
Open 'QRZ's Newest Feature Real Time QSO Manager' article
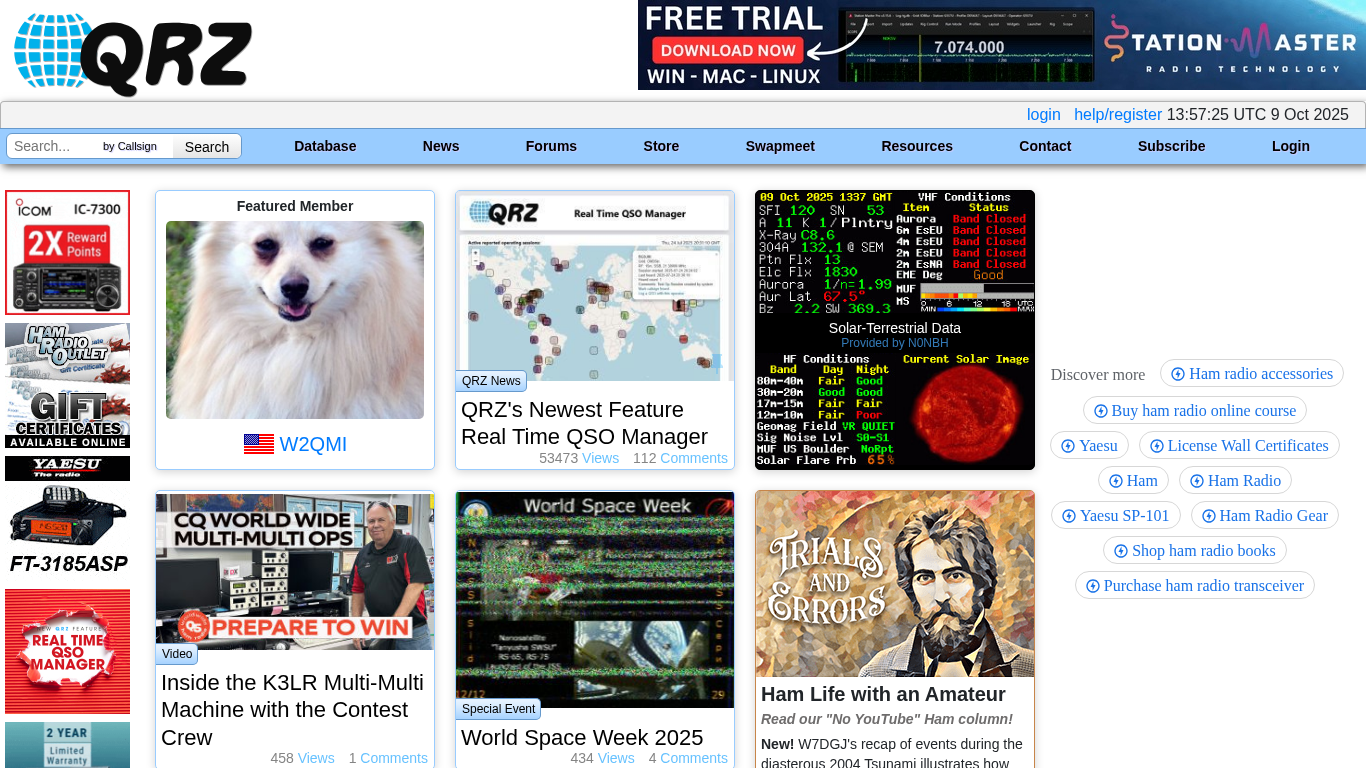click(585, 423)
